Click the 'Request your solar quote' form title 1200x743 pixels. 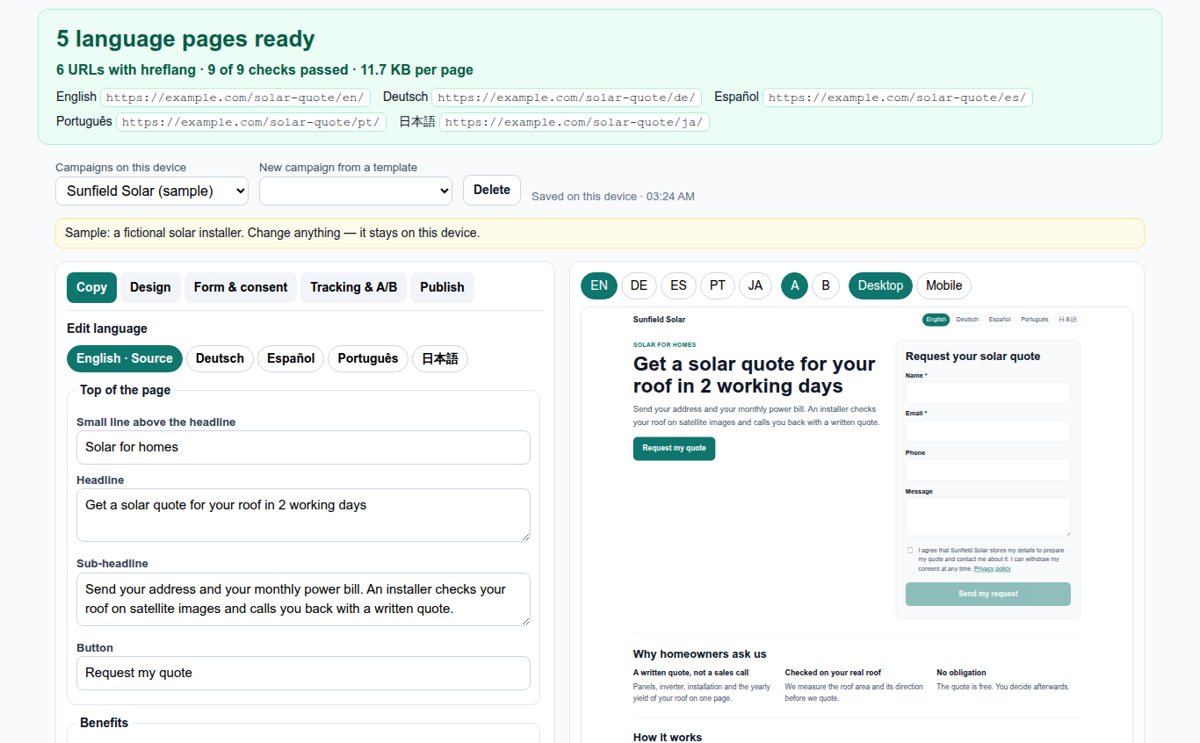click(973, 356)
